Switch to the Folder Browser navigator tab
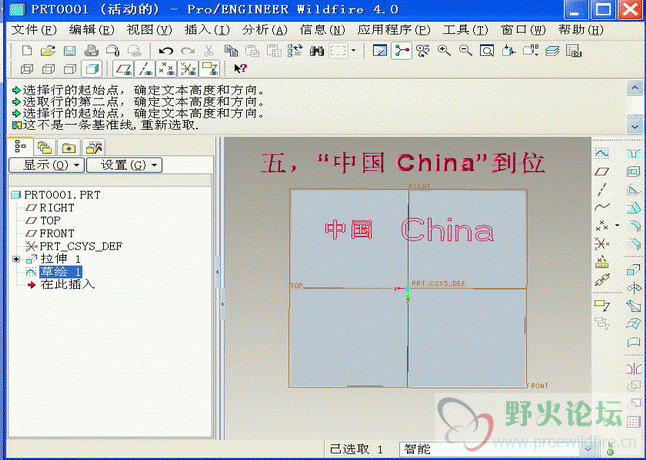Image resolution: width=646 pixels, height=460 pixels. [x=44, y=147]
